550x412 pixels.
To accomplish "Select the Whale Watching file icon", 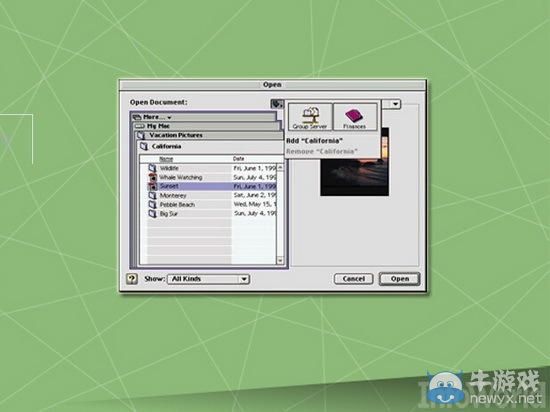I will (152, 177).
